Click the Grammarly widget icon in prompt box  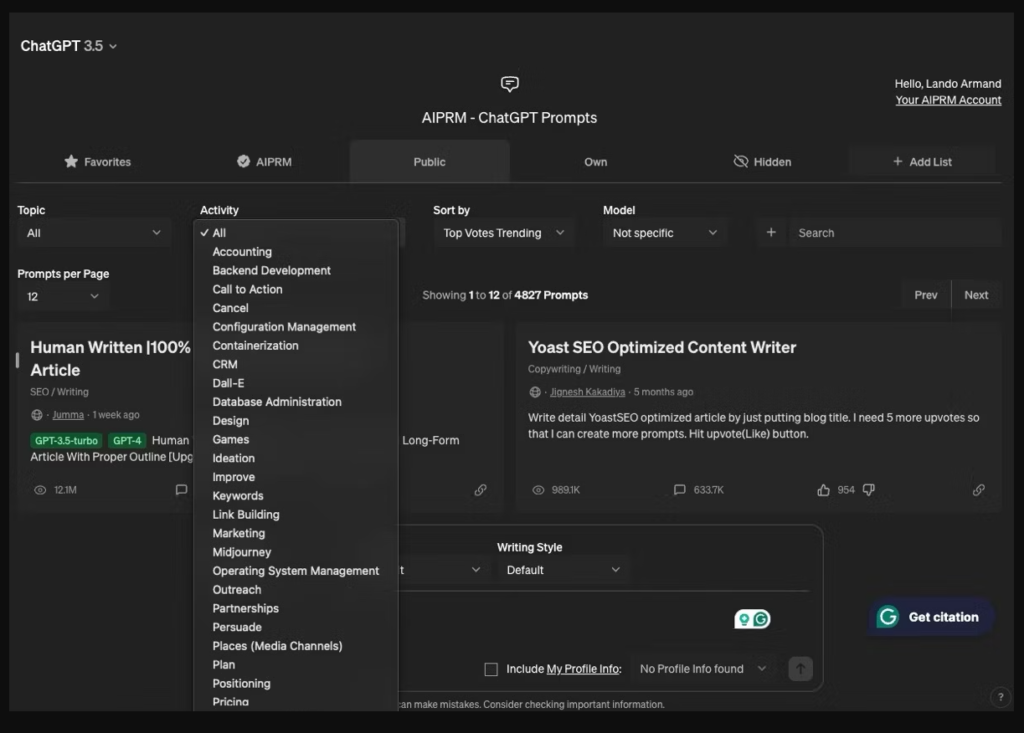coord(752,619)
